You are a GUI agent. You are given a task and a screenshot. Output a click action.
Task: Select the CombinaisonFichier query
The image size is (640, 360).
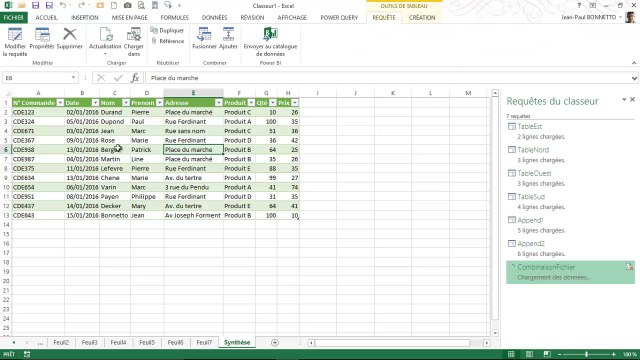tap(571, 272)
